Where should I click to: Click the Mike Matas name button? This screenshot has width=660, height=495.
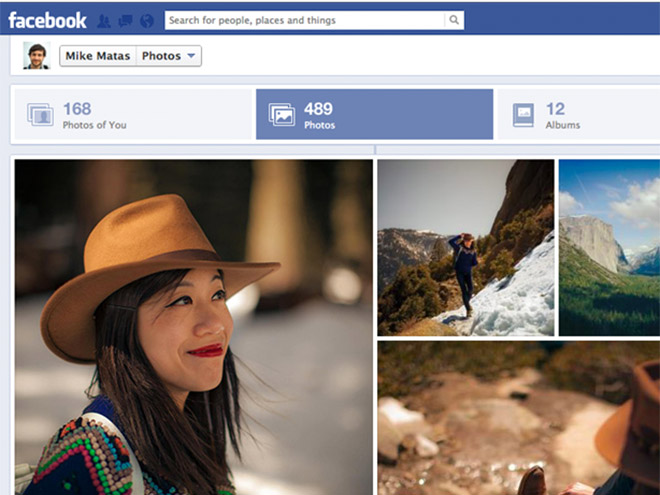(98, 56)
